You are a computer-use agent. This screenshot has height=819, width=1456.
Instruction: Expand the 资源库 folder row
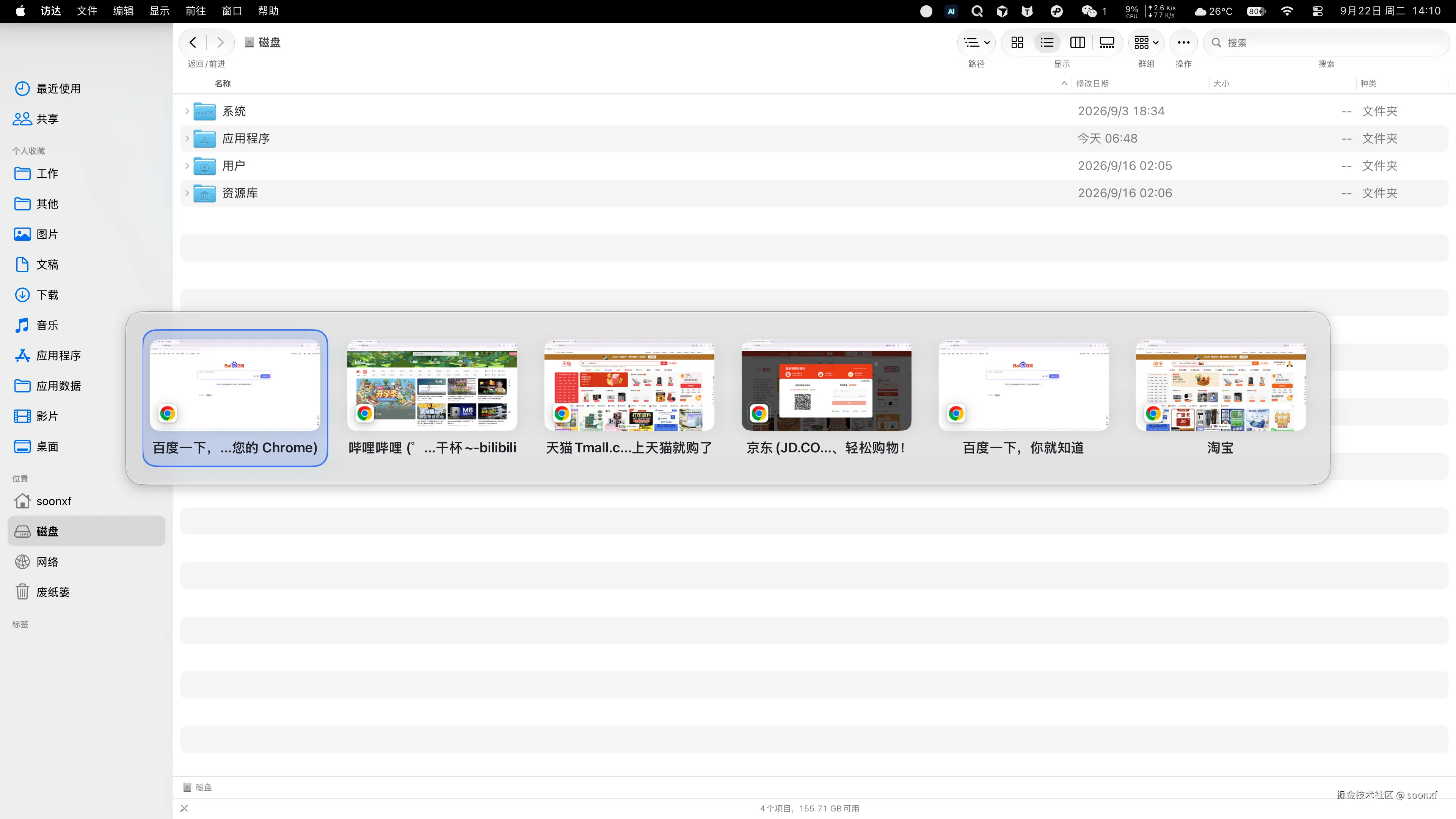[187, 193]
